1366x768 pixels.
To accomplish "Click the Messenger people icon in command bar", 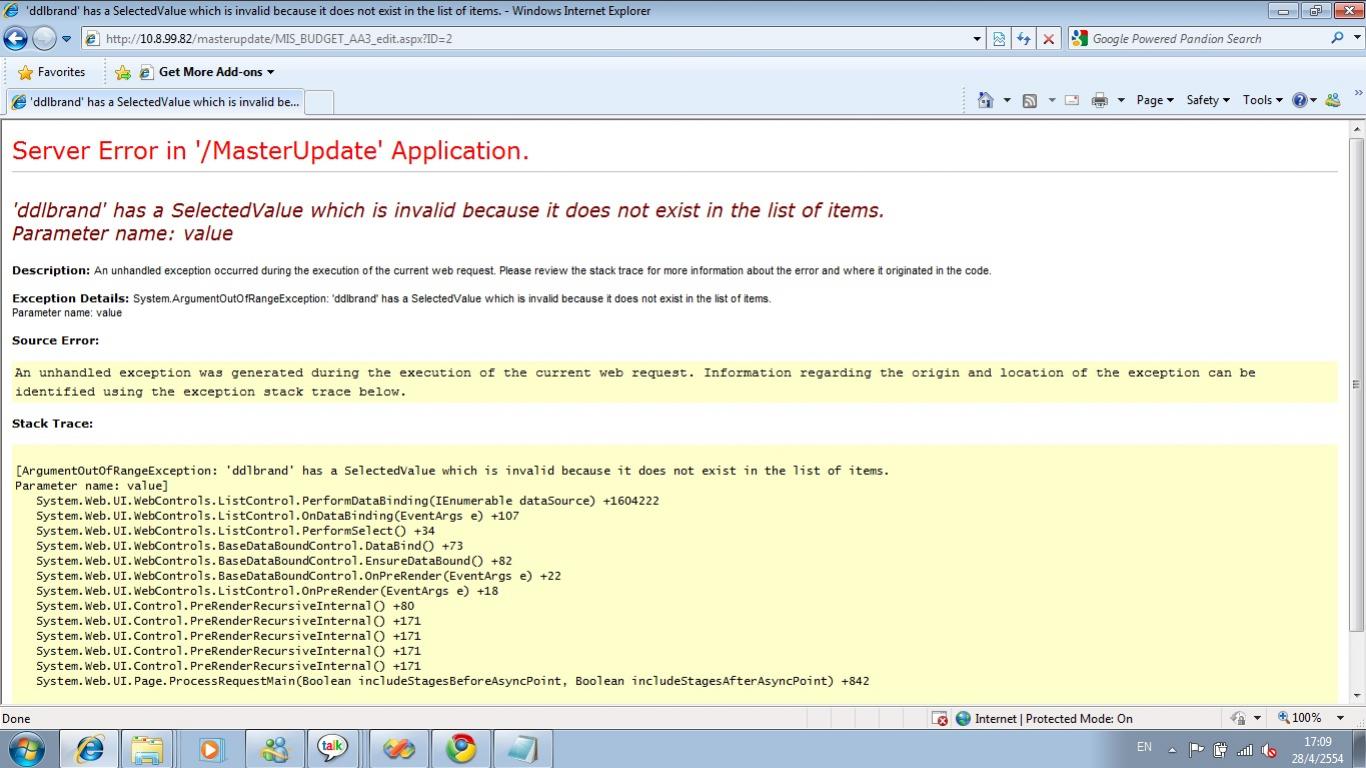I will [1332, 100].
